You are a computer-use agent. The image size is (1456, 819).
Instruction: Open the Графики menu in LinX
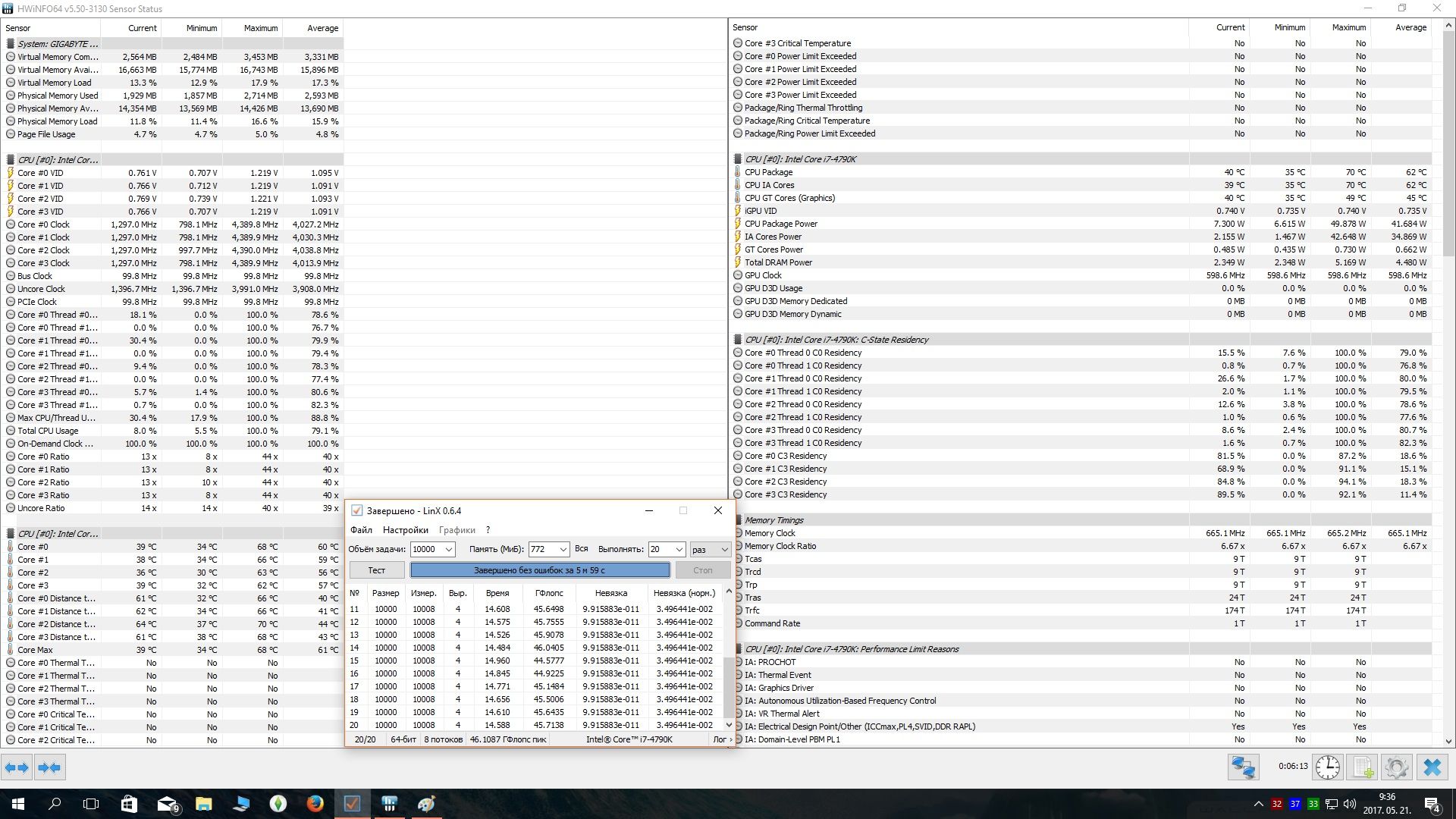tap(457, 530)
